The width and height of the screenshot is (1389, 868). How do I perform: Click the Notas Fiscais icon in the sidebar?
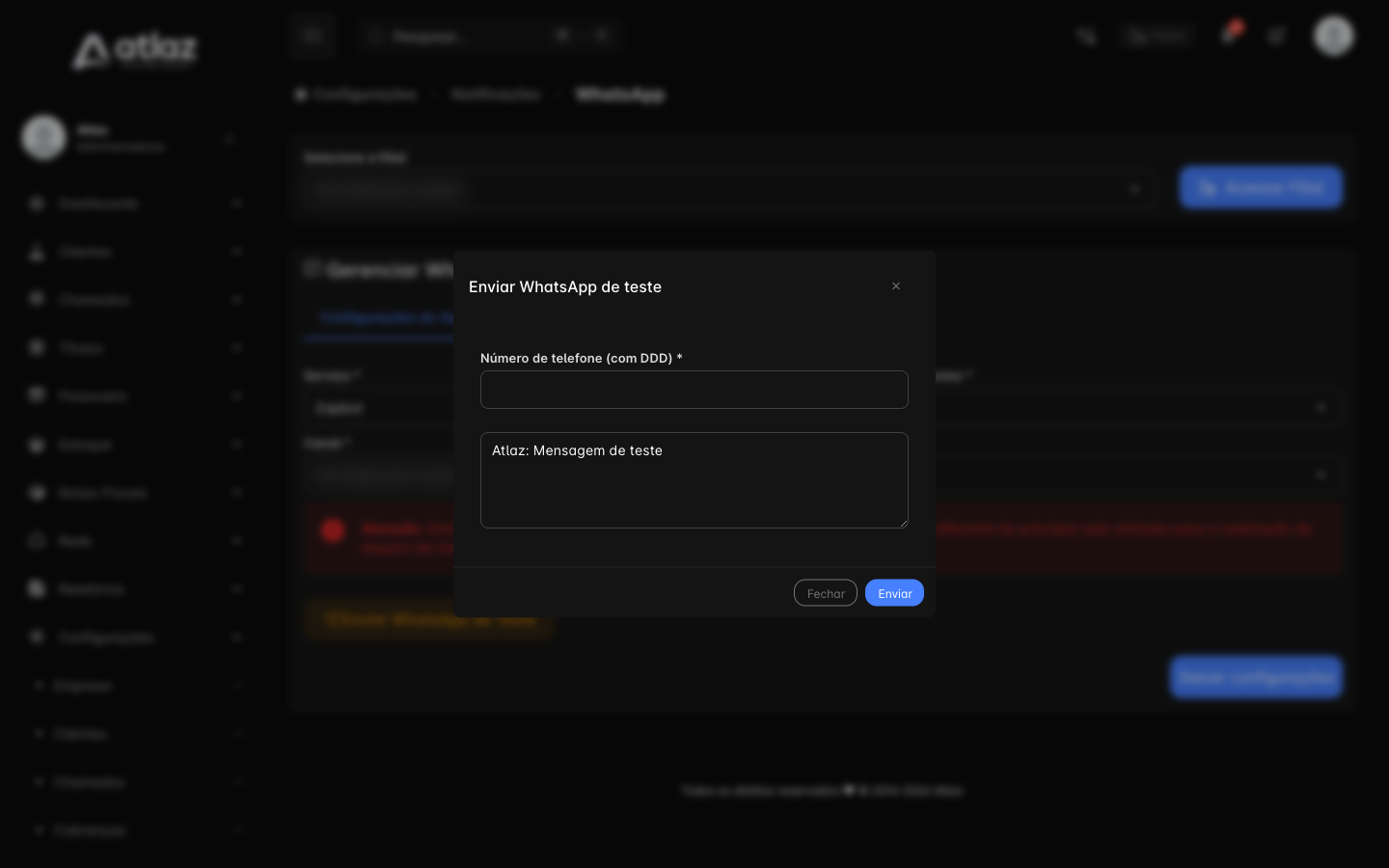37,493
